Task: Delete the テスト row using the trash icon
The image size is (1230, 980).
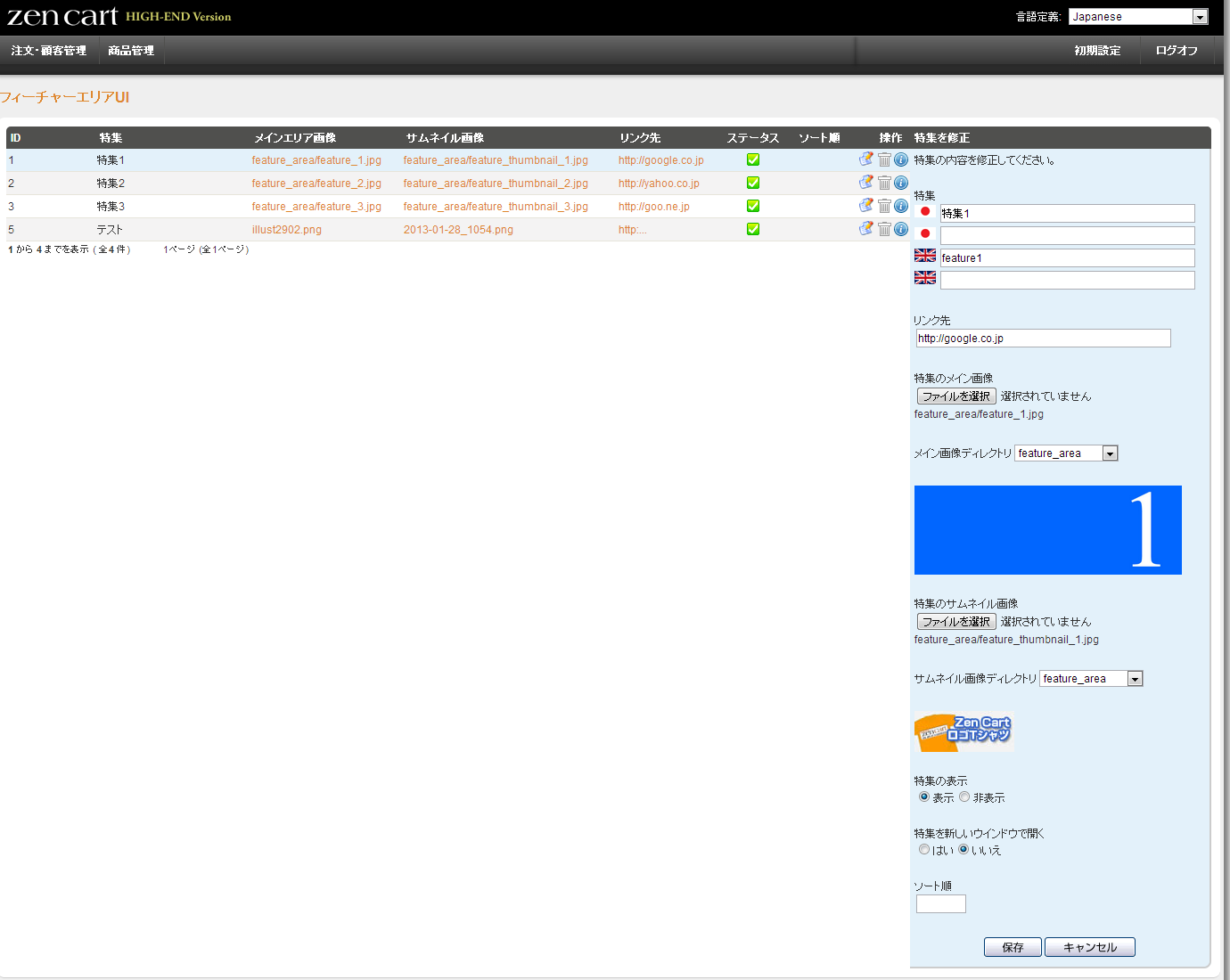Action: tap(884, 229)
